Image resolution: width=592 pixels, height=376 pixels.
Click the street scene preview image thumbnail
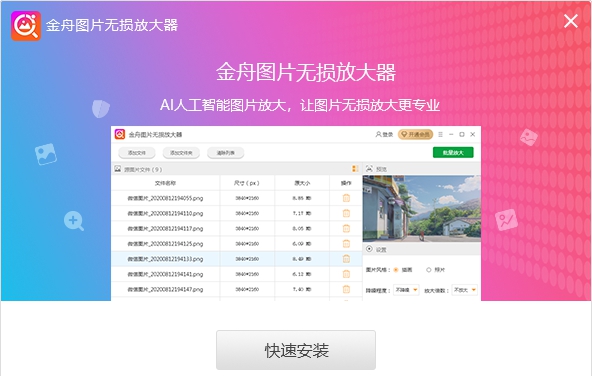tap(422, 209)
